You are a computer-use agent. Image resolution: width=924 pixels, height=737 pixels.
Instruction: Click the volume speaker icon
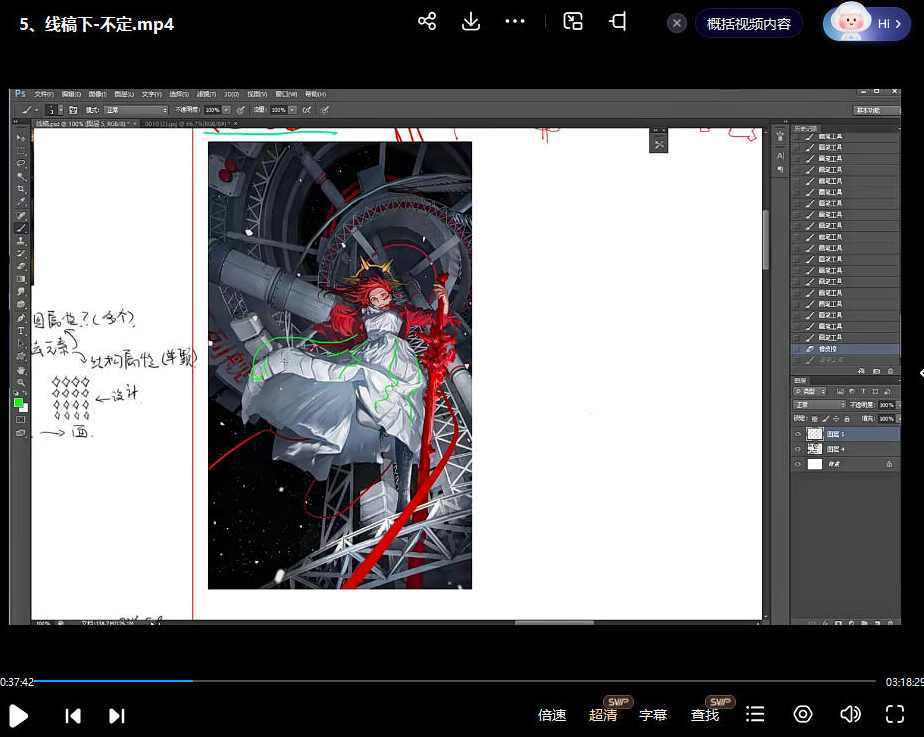click(850, 714)
